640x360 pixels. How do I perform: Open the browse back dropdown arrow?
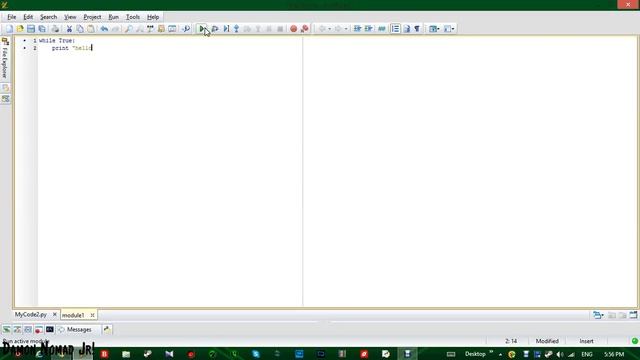[x=329, y=29]
